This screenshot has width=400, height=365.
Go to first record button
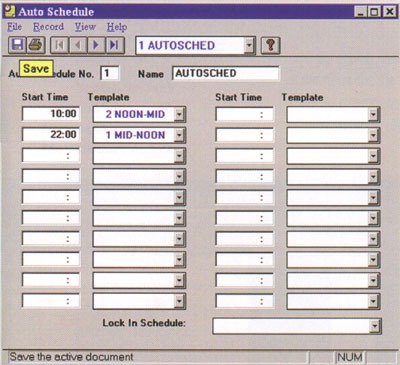point(59,45)
